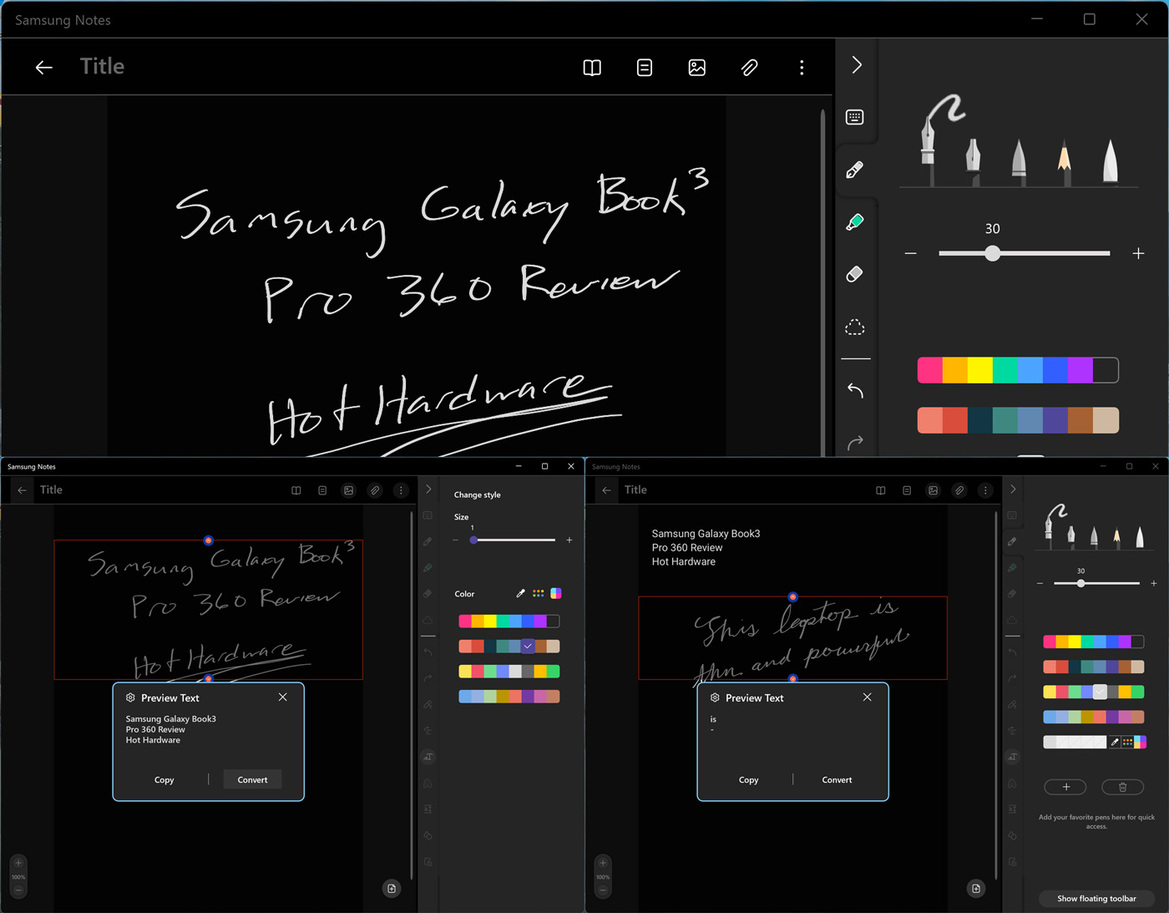1169x913 pixels.
Task: Decrease Size with minus in Change style panel
Action: 456,540
